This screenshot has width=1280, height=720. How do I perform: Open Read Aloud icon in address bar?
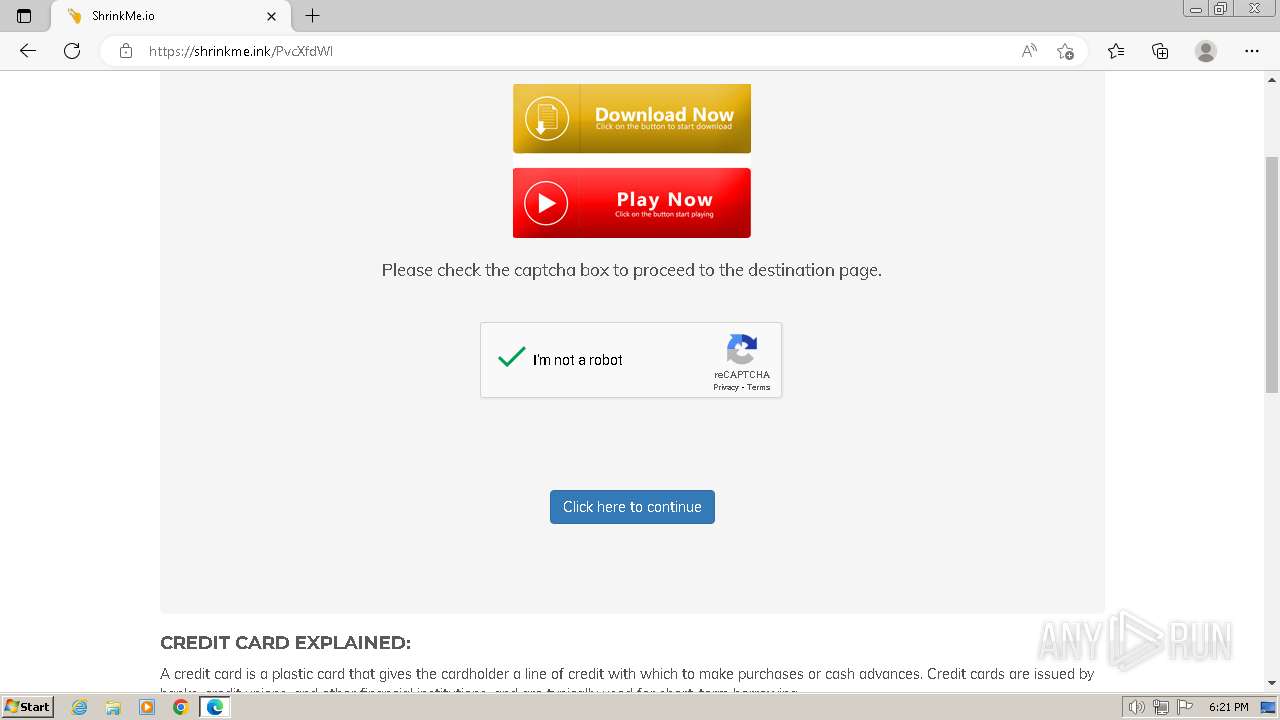coord(1029,51)
